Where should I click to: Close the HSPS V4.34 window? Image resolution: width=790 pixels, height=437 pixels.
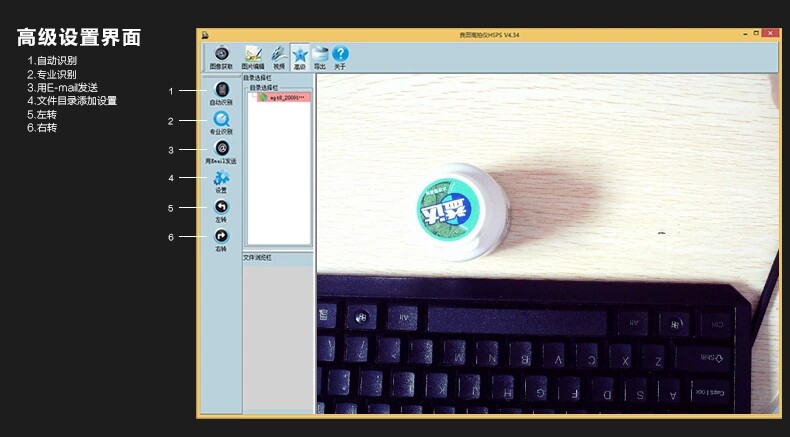[770, 33]
